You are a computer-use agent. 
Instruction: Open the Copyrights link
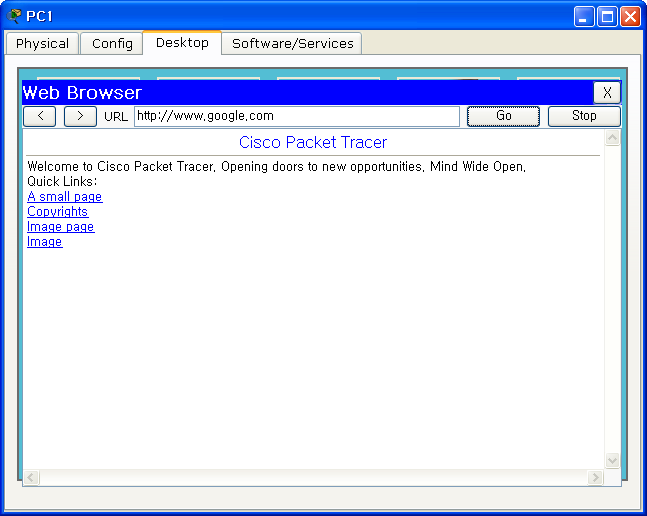pyautogui.click(x=57, y=212)
